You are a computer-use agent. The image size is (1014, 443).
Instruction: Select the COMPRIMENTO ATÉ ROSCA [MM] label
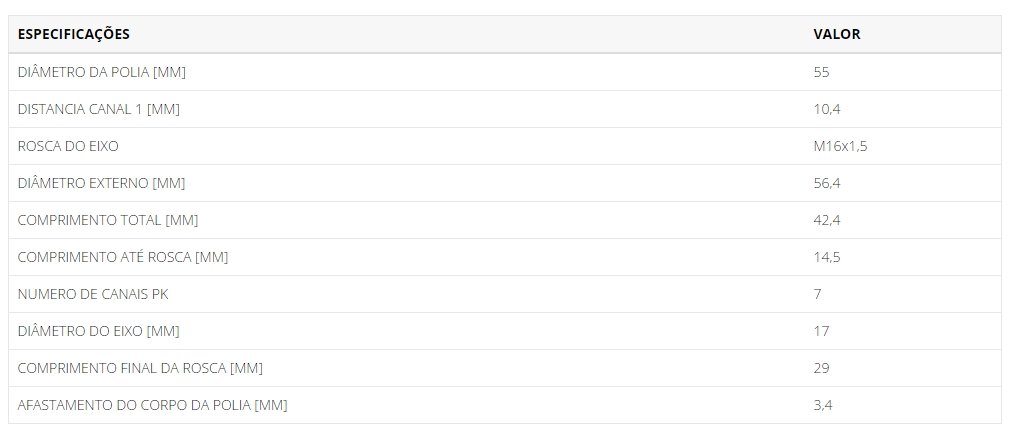(123, 257)
